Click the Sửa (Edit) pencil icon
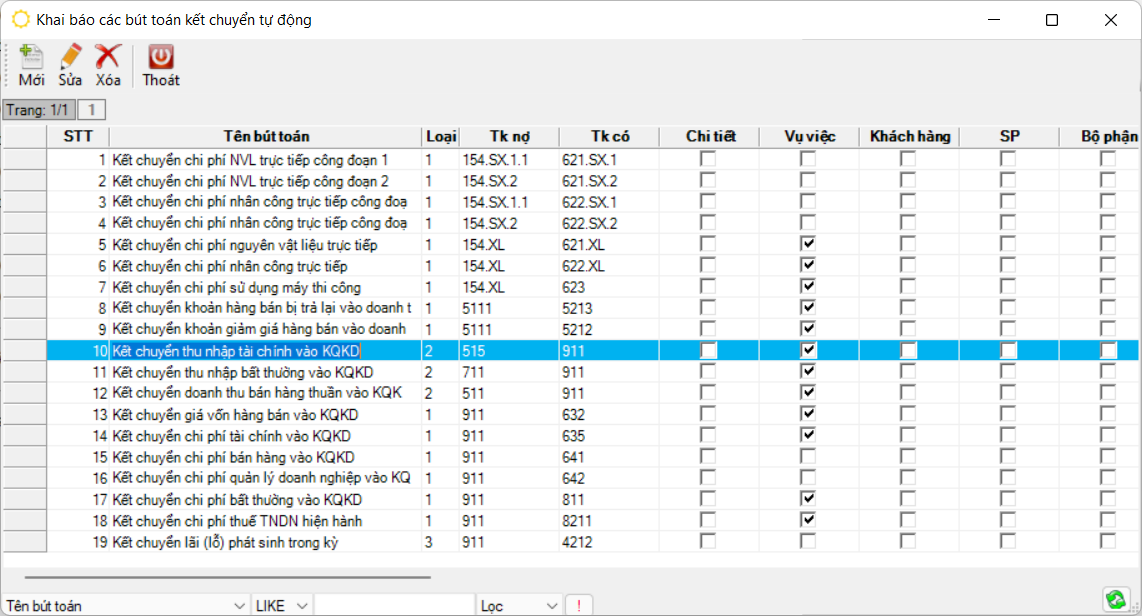Image resolution: width=1142 pixels, height=616 pixels. click(70, 58)
